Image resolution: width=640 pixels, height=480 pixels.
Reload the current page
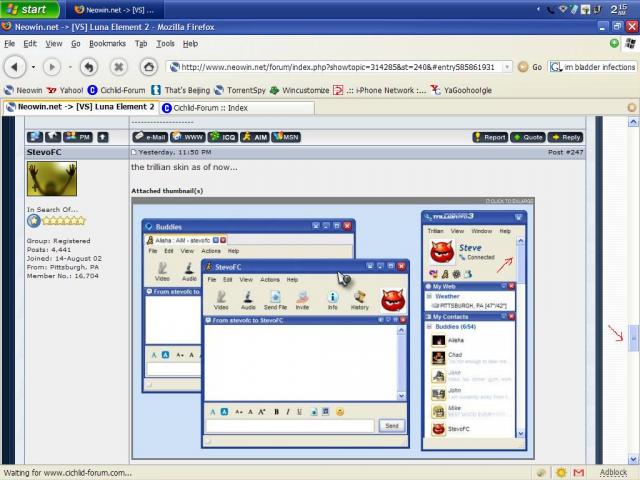[x=89, y=67]
